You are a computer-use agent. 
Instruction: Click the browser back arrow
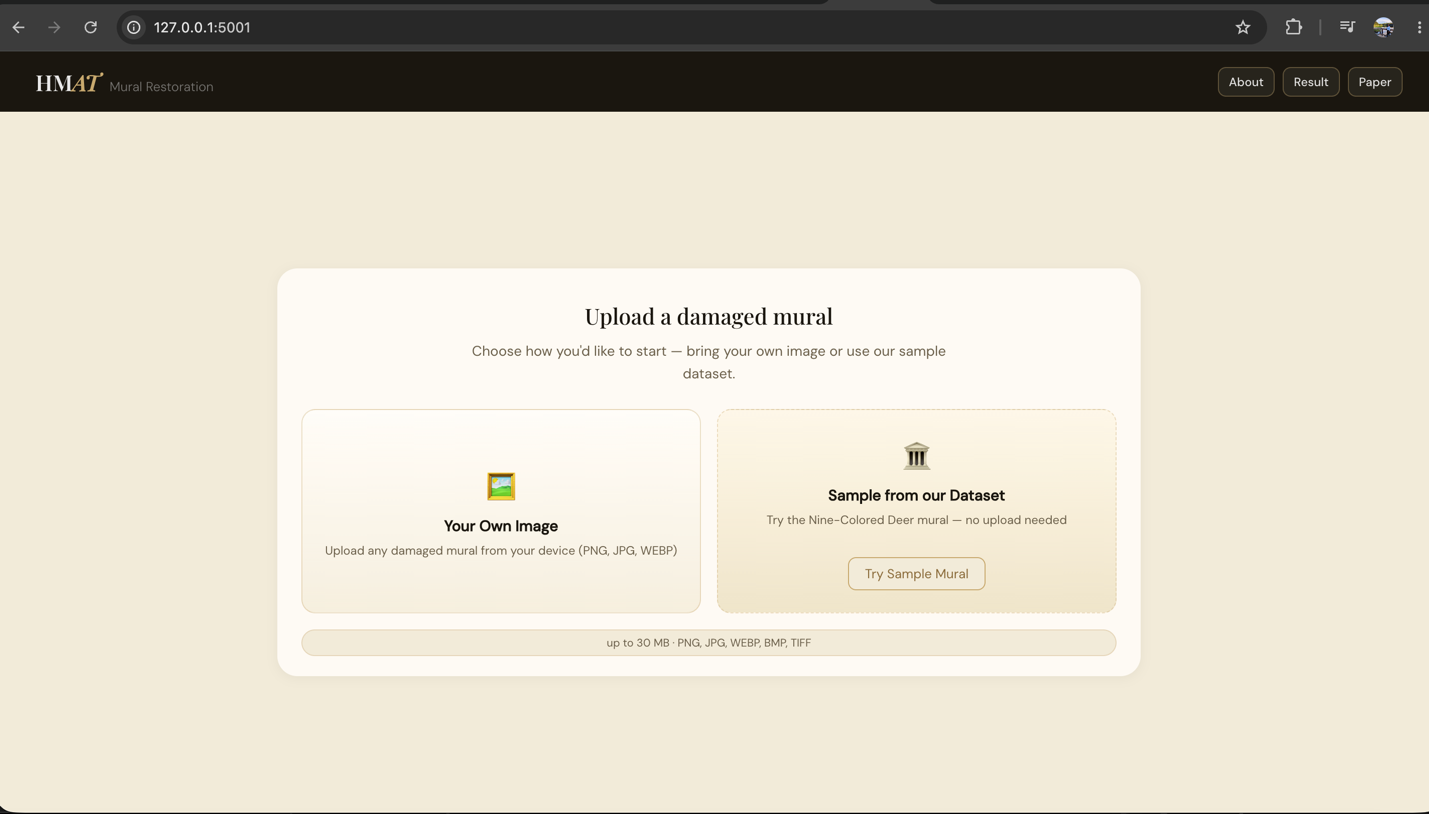pyautogui.click(x=19, y=28)
